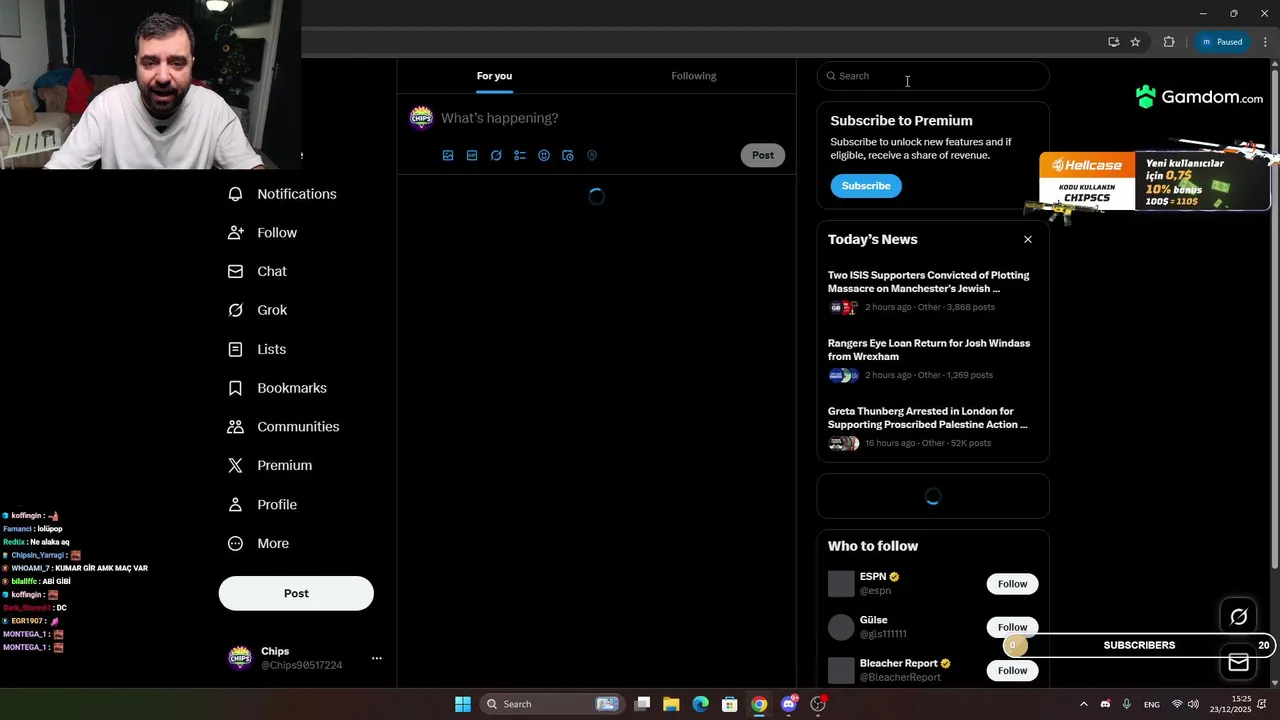The height and width of the screenshot is (720, 1280).
Task: Add a poll with the composer poll icon
Action: coord(520,155)
